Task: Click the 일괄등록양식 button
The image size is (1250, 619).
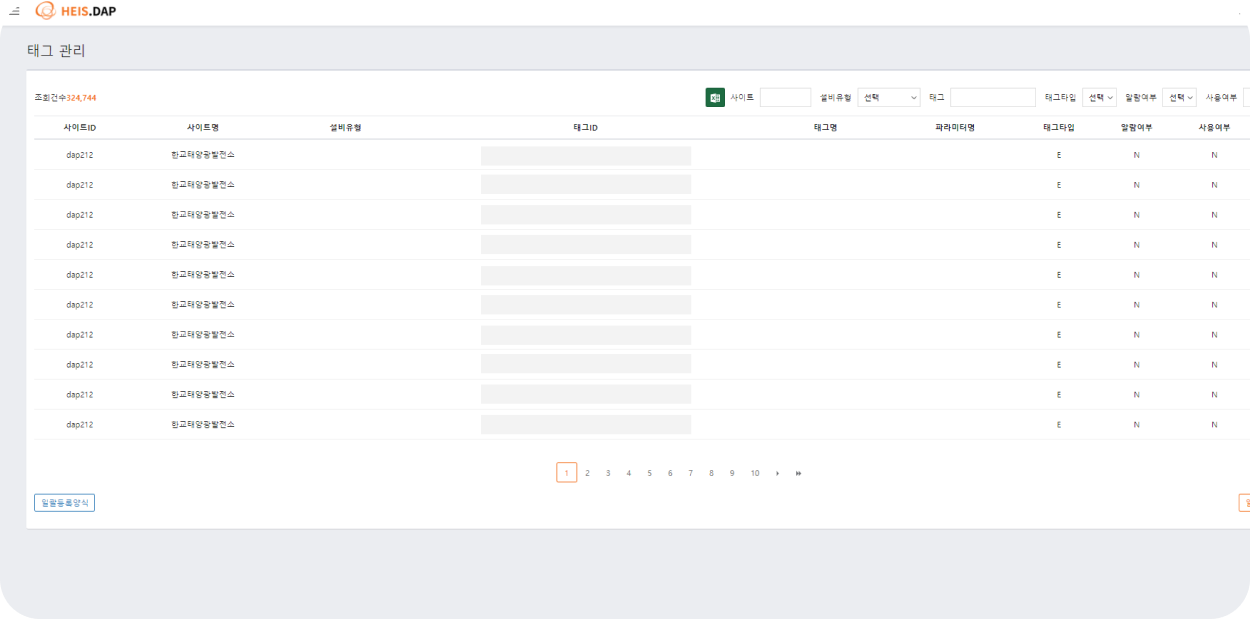Action: point(64,503)
